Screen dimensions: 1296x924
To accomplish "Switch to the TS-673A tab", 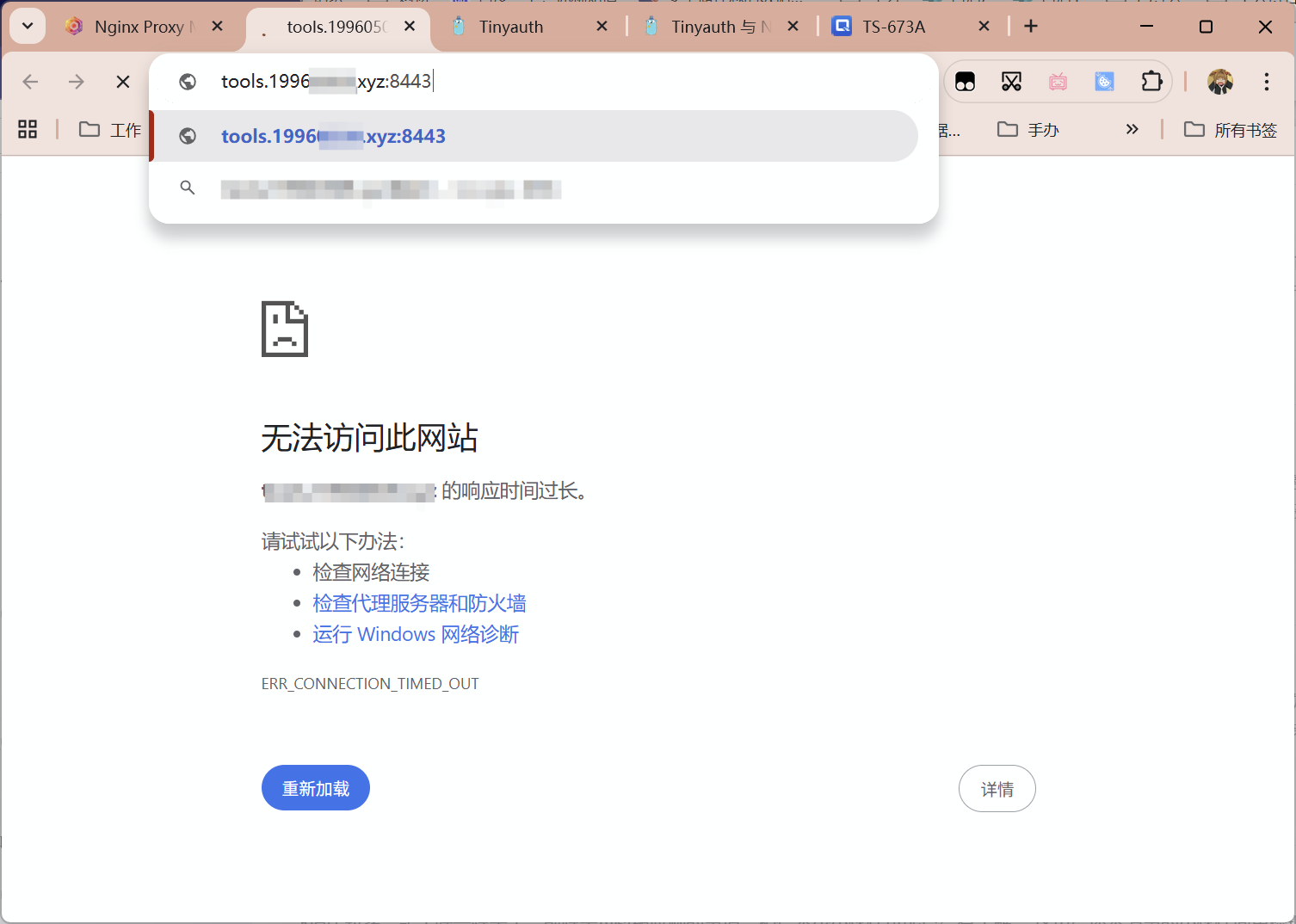I will [895, 26].
